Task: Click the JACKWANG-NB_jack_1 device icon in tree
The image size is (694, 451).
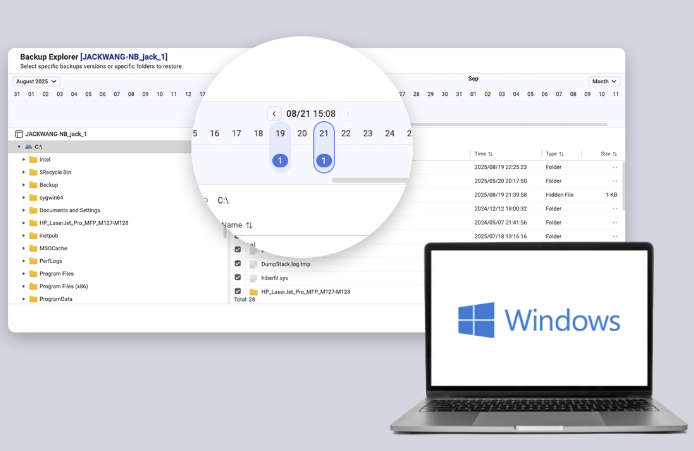Action: [x=19, y=134]
